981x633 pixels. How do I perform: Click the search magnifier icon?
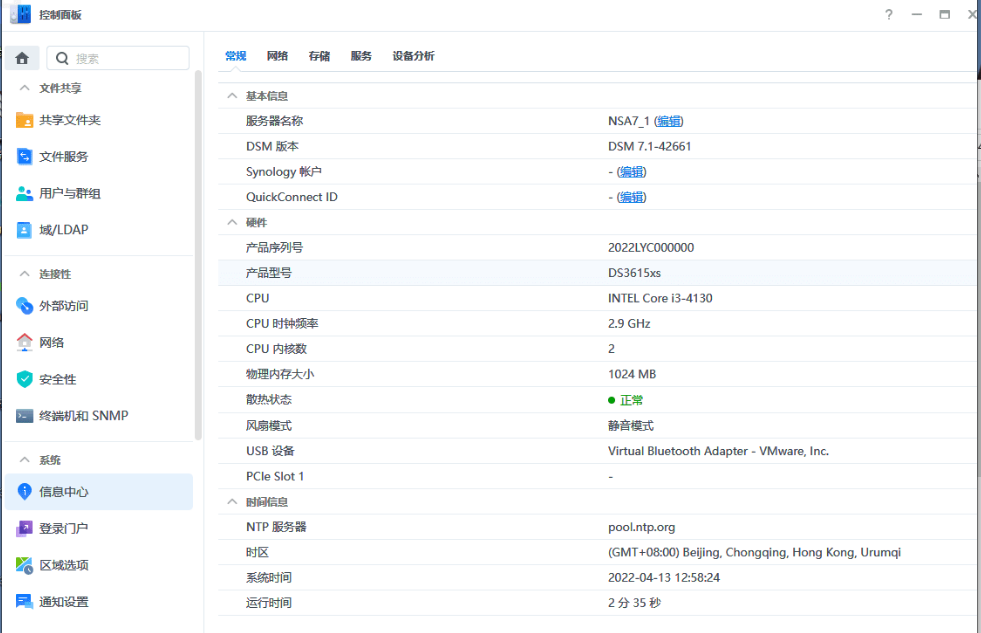[x=62, y=58]
